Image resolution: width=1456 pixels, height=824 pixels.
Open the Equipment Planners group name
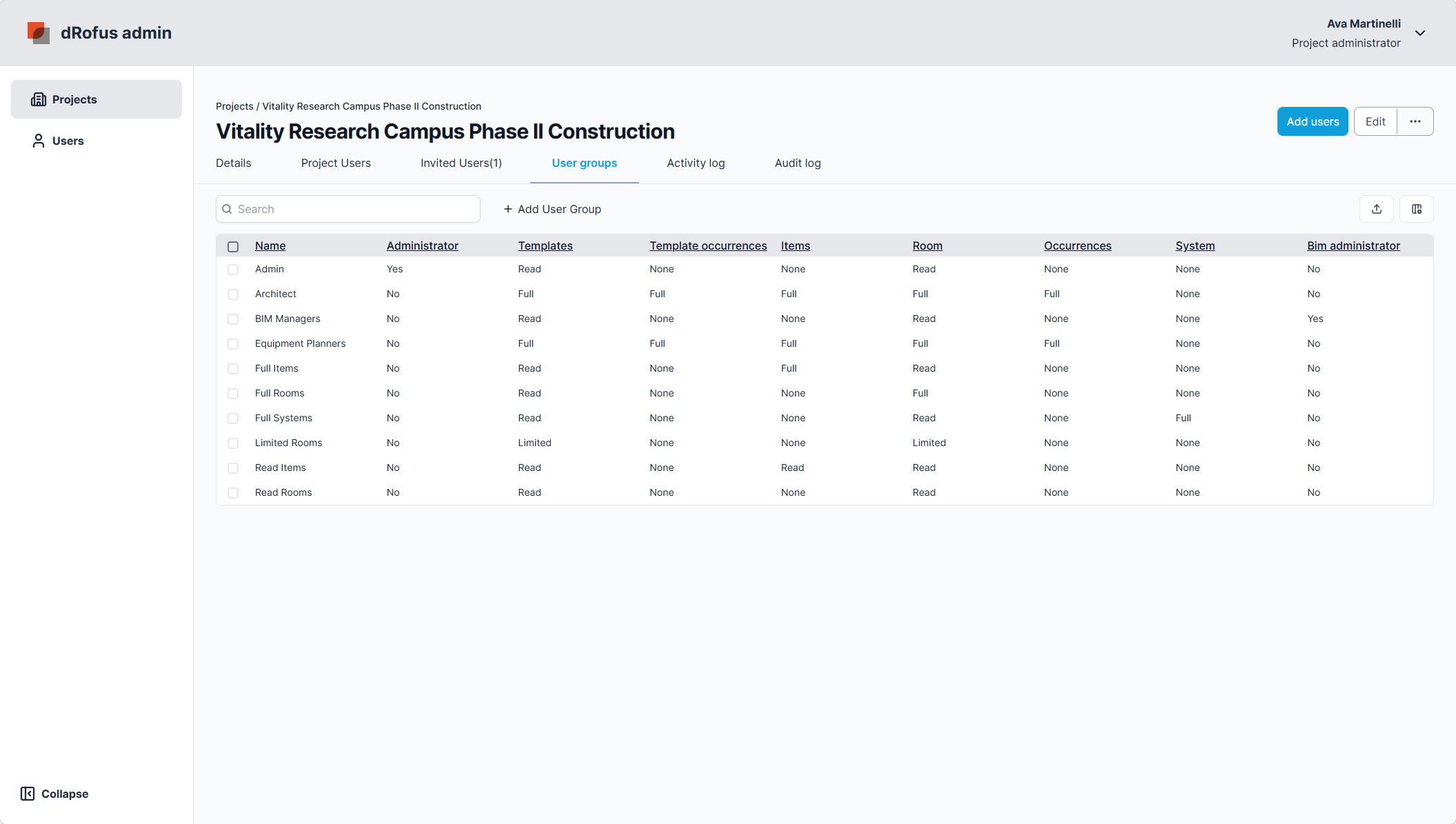click(301, 344)
